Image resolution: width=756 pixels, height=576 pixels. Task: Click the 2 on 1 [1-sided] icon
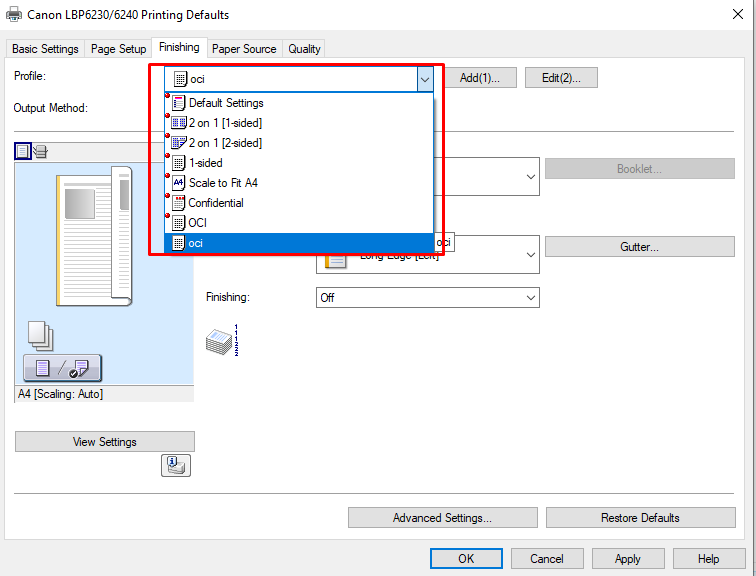pyautogui.click(x=179, y=123)
